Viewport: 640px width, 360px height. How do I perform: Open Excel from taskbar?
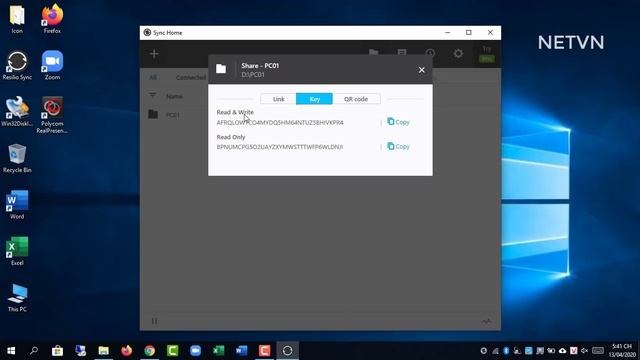(219, 351)
